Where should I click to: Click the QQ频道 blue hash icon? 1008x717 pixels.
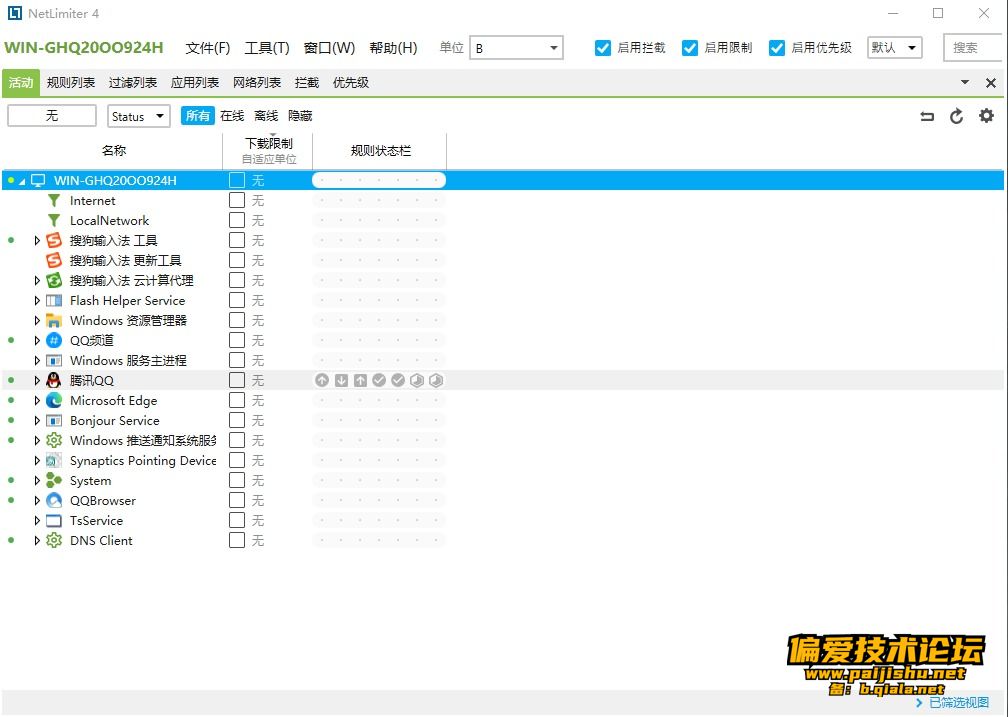coord(54,340)
